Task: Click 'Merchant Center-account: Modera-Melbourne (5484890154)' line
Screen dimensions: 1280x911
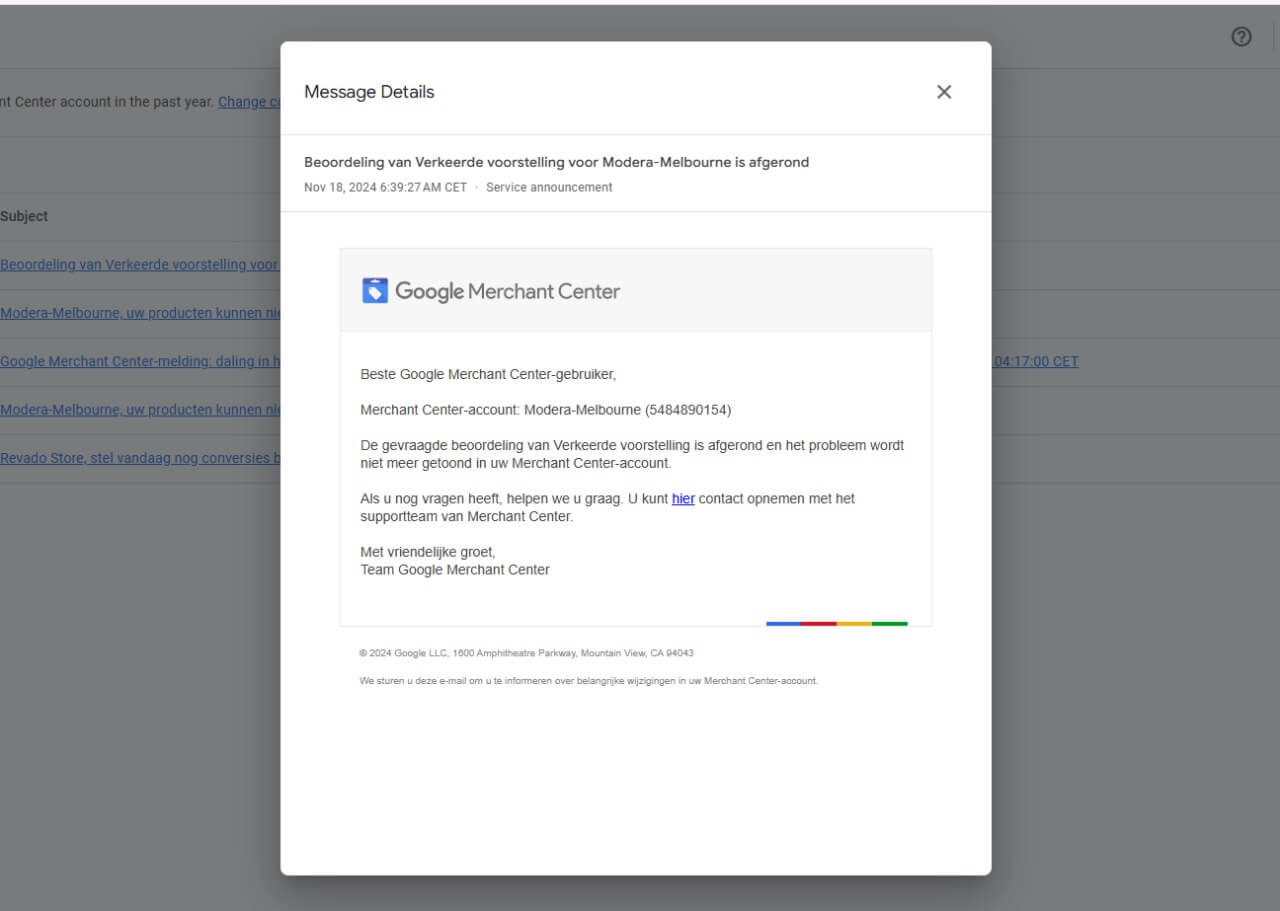Action: [546, 410]
